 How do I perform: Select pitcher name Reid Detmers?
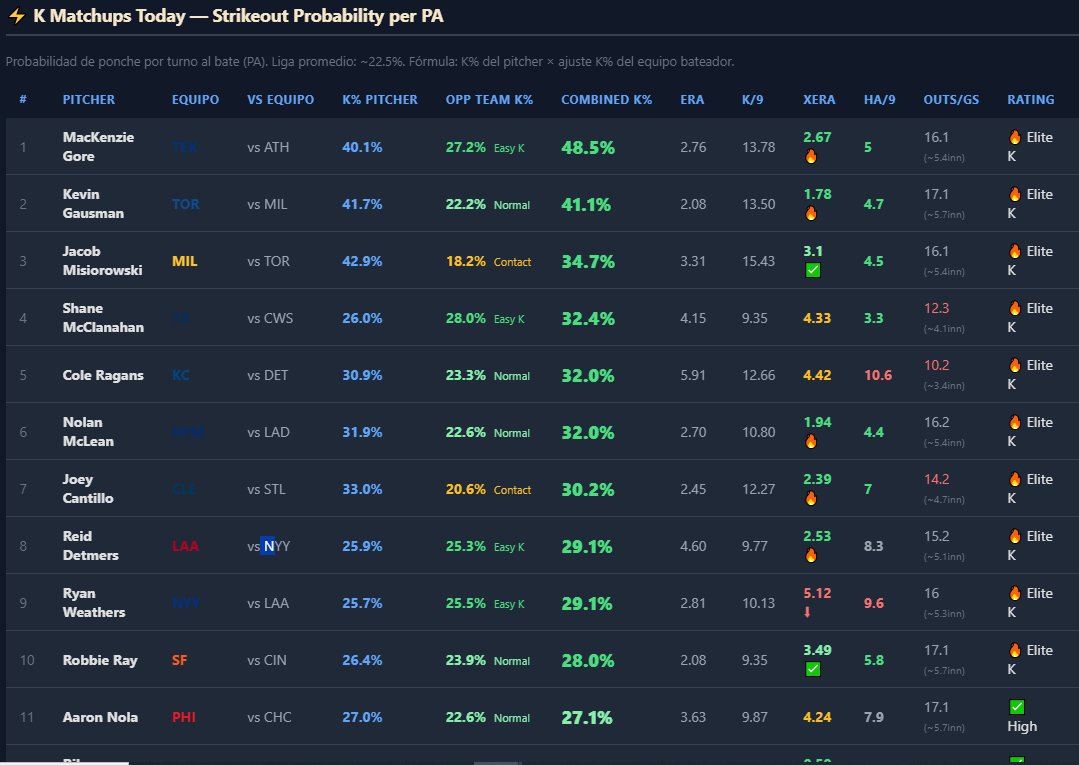click(91, 546)
